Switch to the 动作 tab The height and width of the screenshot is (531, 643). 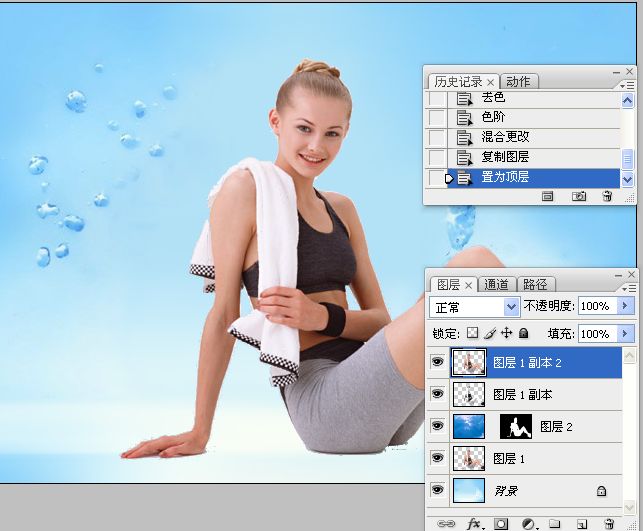[x=518, y=81]
